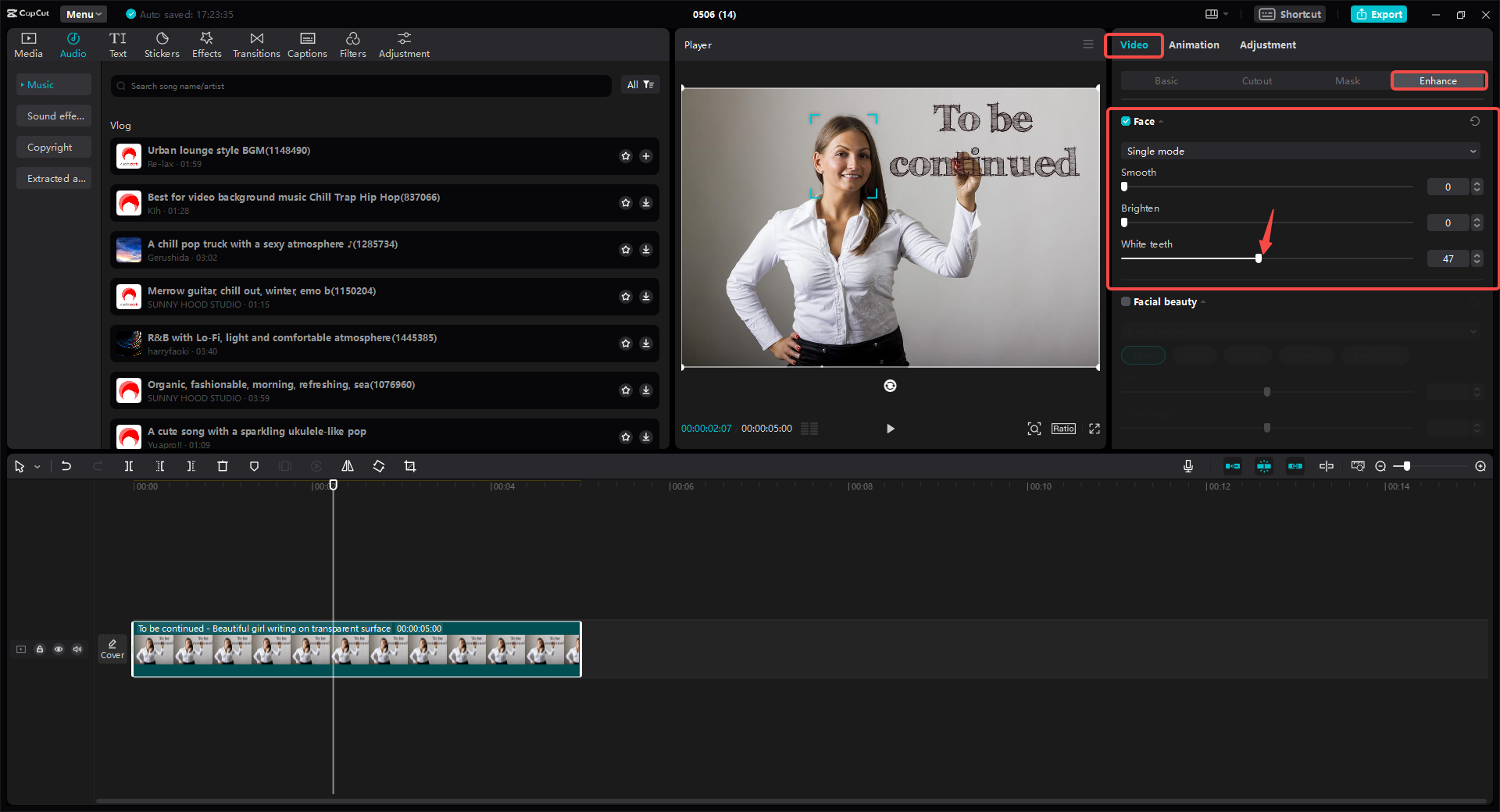This screenshot has height=812, width=1500.
Task: Expand the Menu dropdown
Action: [x=84, y=14]
